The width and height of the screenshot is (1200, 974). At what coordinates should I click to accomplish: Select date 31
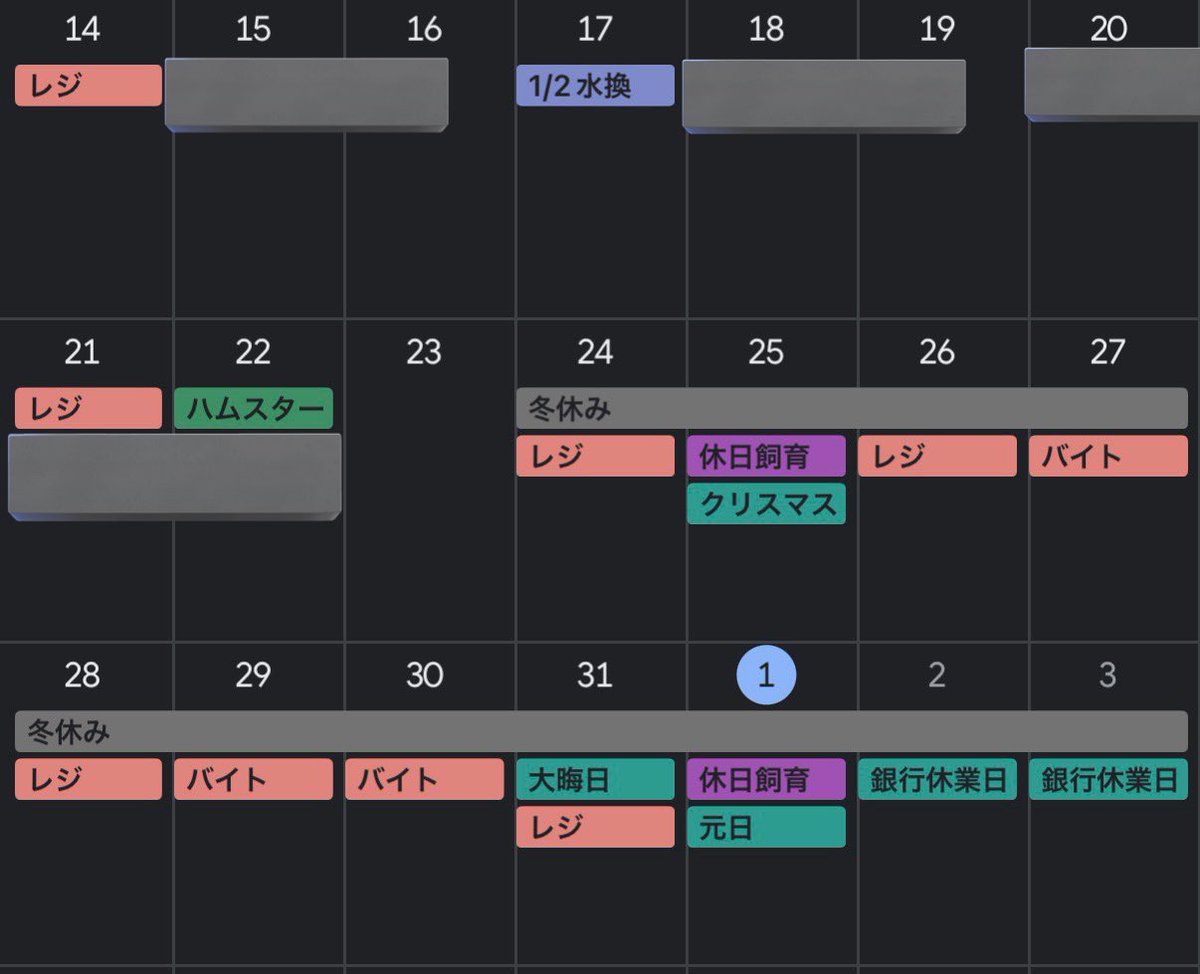point(595,675)
